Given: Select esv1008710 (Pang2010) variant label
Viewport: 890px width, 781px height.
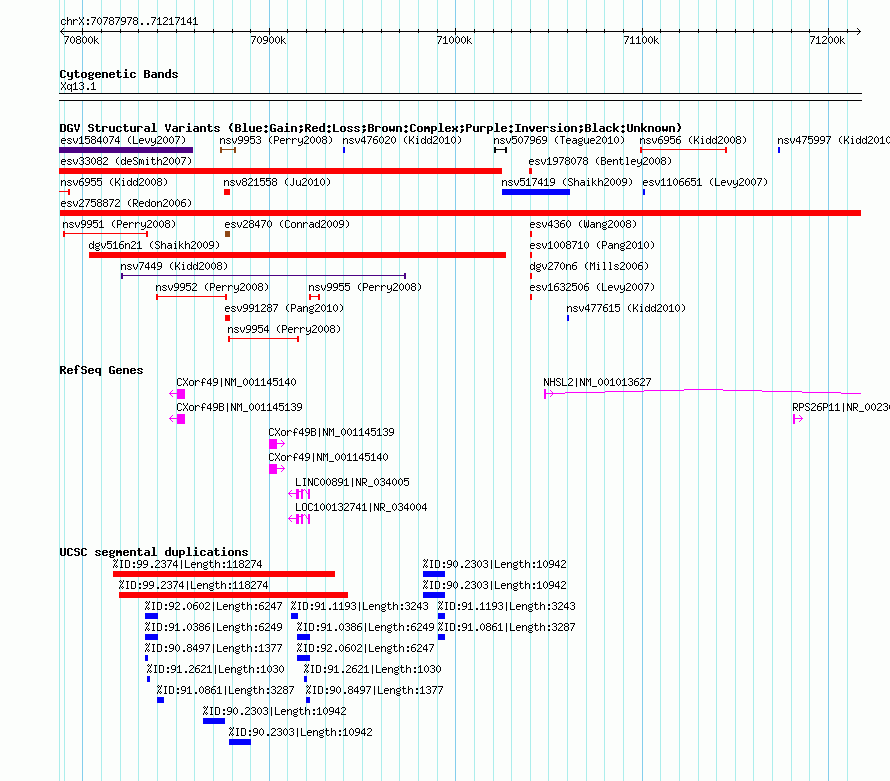Looking at the screenshot, I should 592,245.
